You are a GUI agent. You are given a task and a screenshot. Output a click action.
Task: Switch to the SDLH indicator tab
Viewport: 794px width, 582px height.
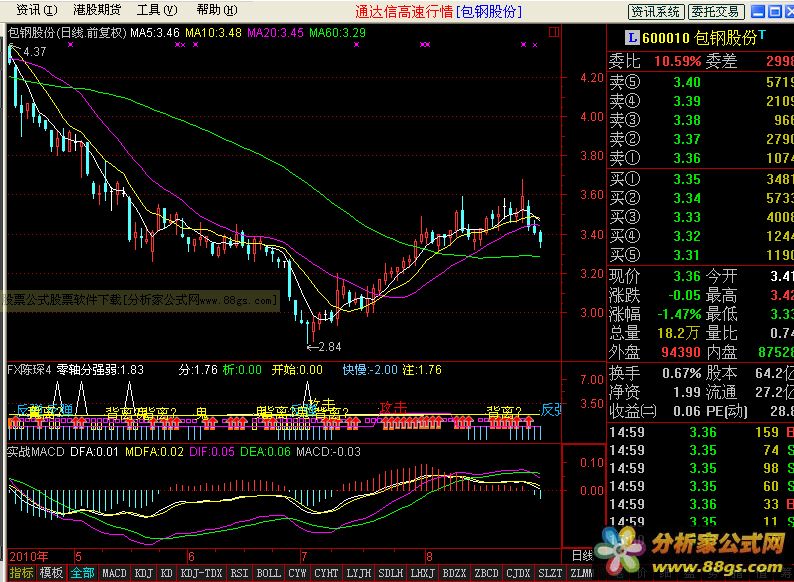pyautogui.click(x=390, y=573)
